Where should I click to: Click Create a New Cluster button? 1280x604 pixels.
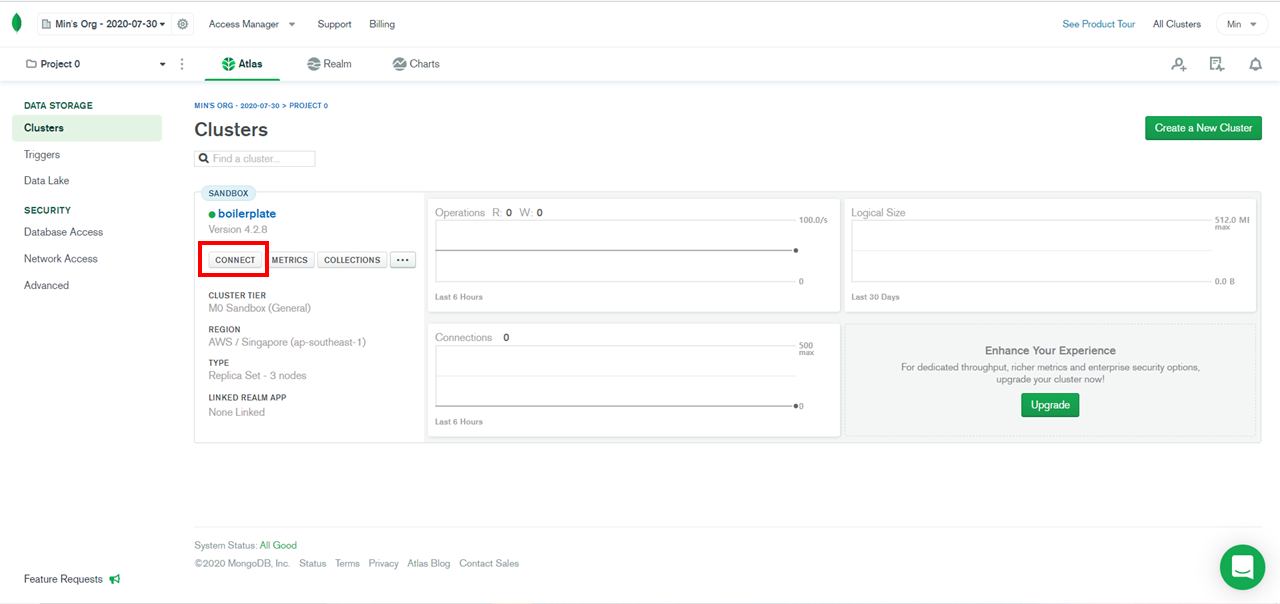click(1203, 128)
